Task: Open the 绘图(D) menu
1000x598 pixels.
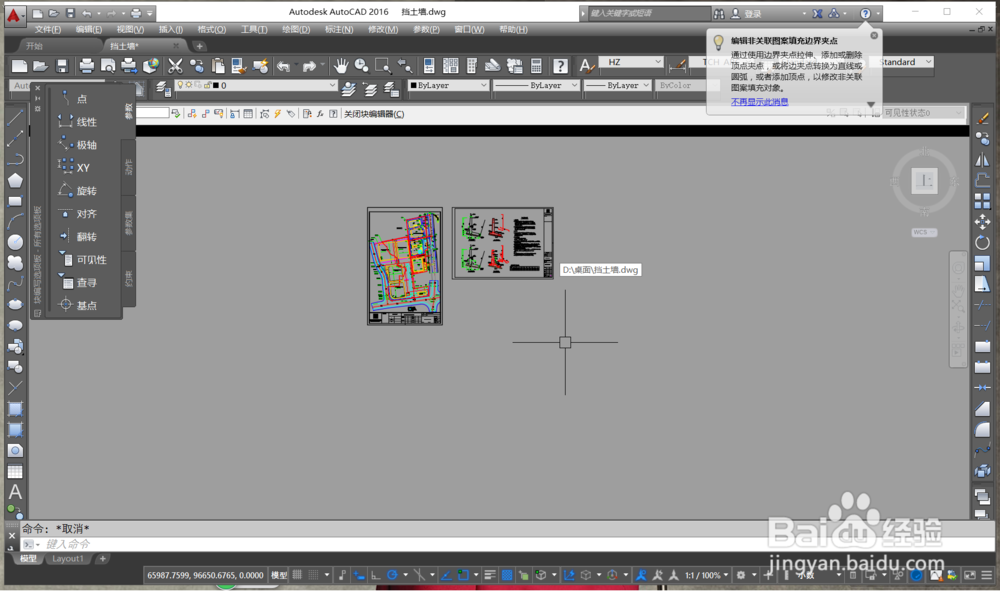Action: coord(296,29)
